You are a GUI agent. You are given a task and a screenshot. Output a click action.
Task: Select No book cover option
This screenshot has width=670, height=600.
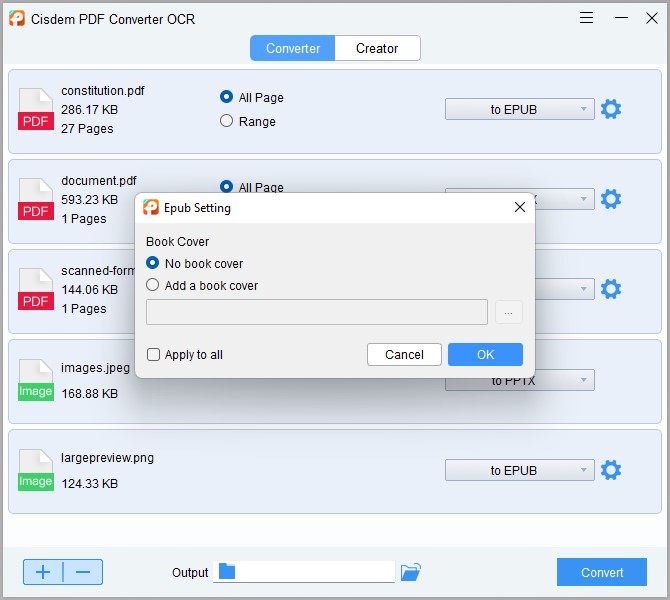(x=153, y=263)
